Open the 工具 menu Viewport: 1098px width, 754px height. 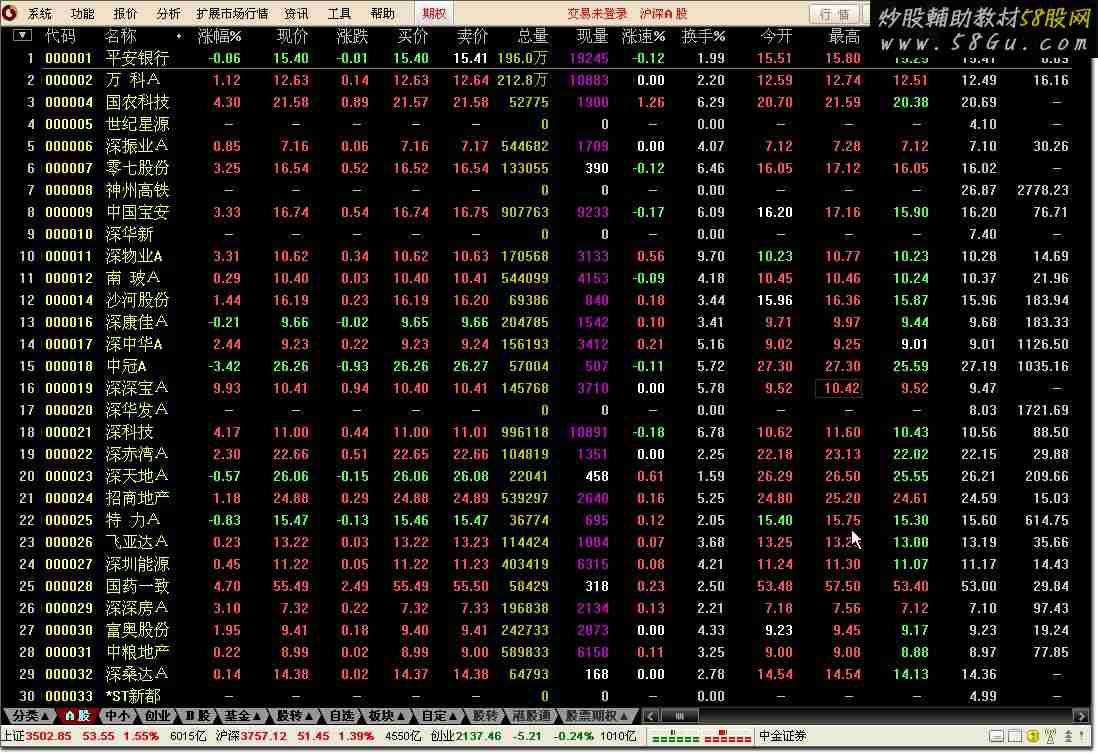(x=339, y=13)
